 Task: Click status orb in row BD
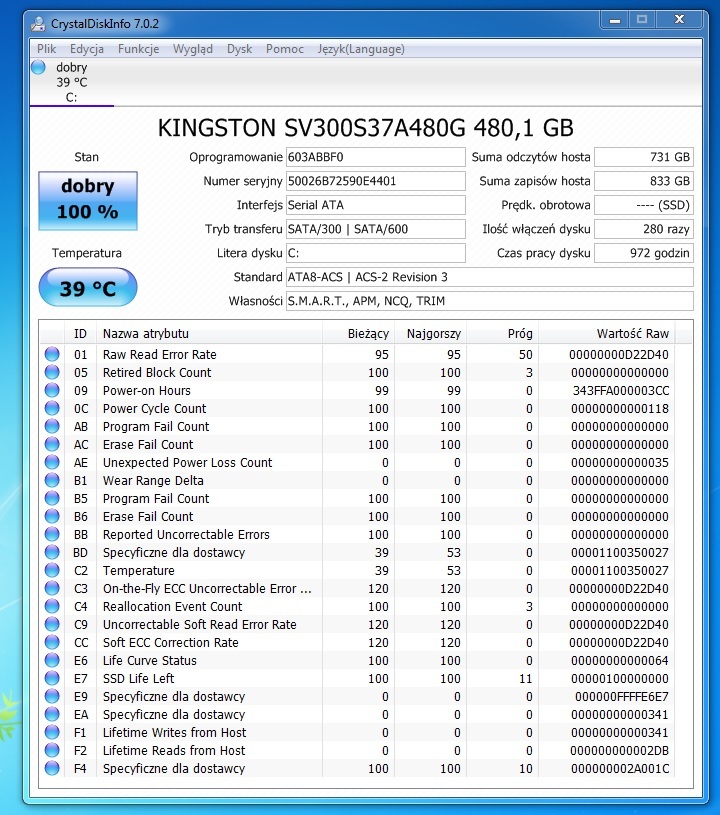click(52, 552)
